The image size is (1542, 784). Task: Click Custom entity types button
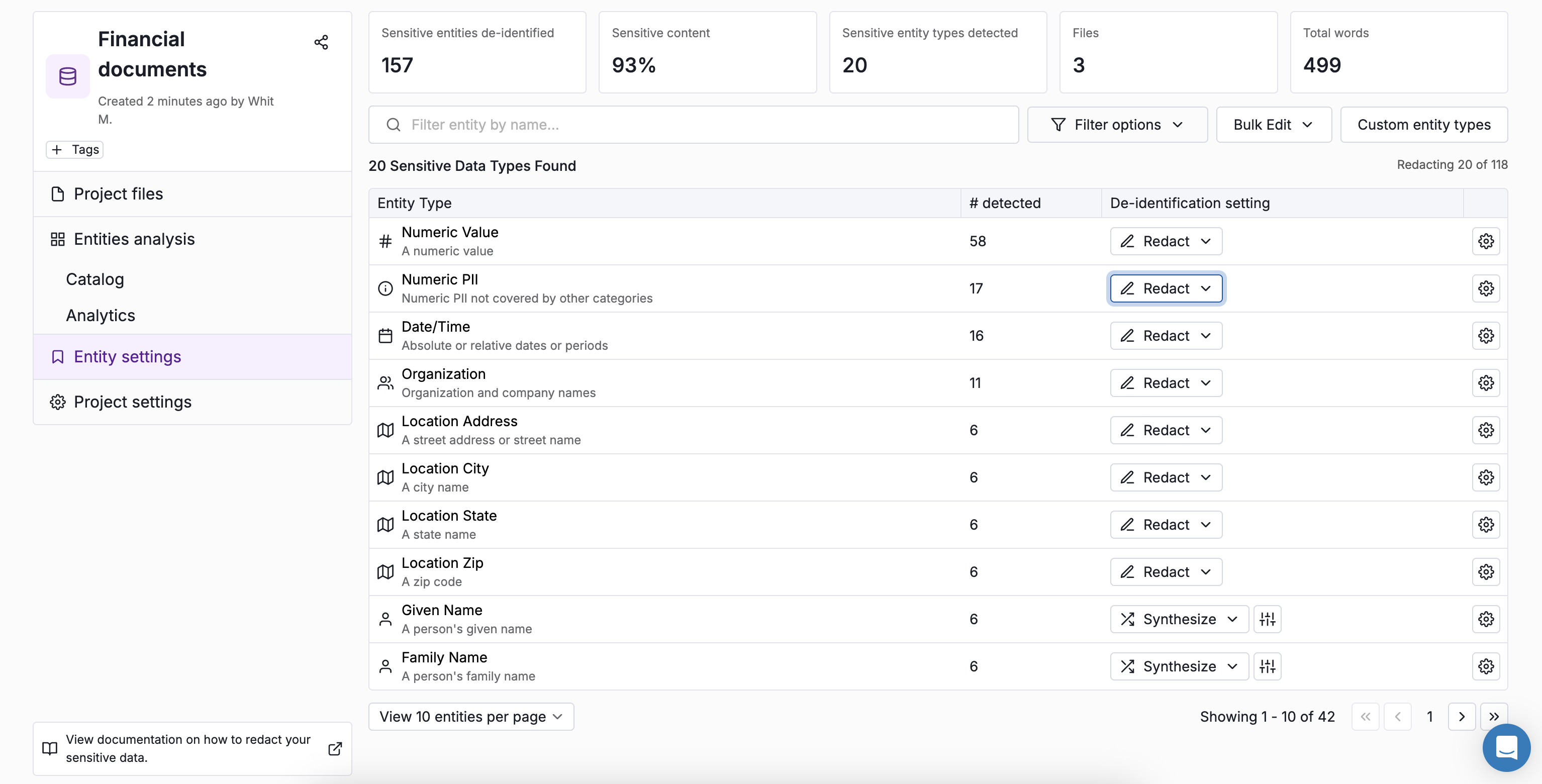pos(1423,125)
